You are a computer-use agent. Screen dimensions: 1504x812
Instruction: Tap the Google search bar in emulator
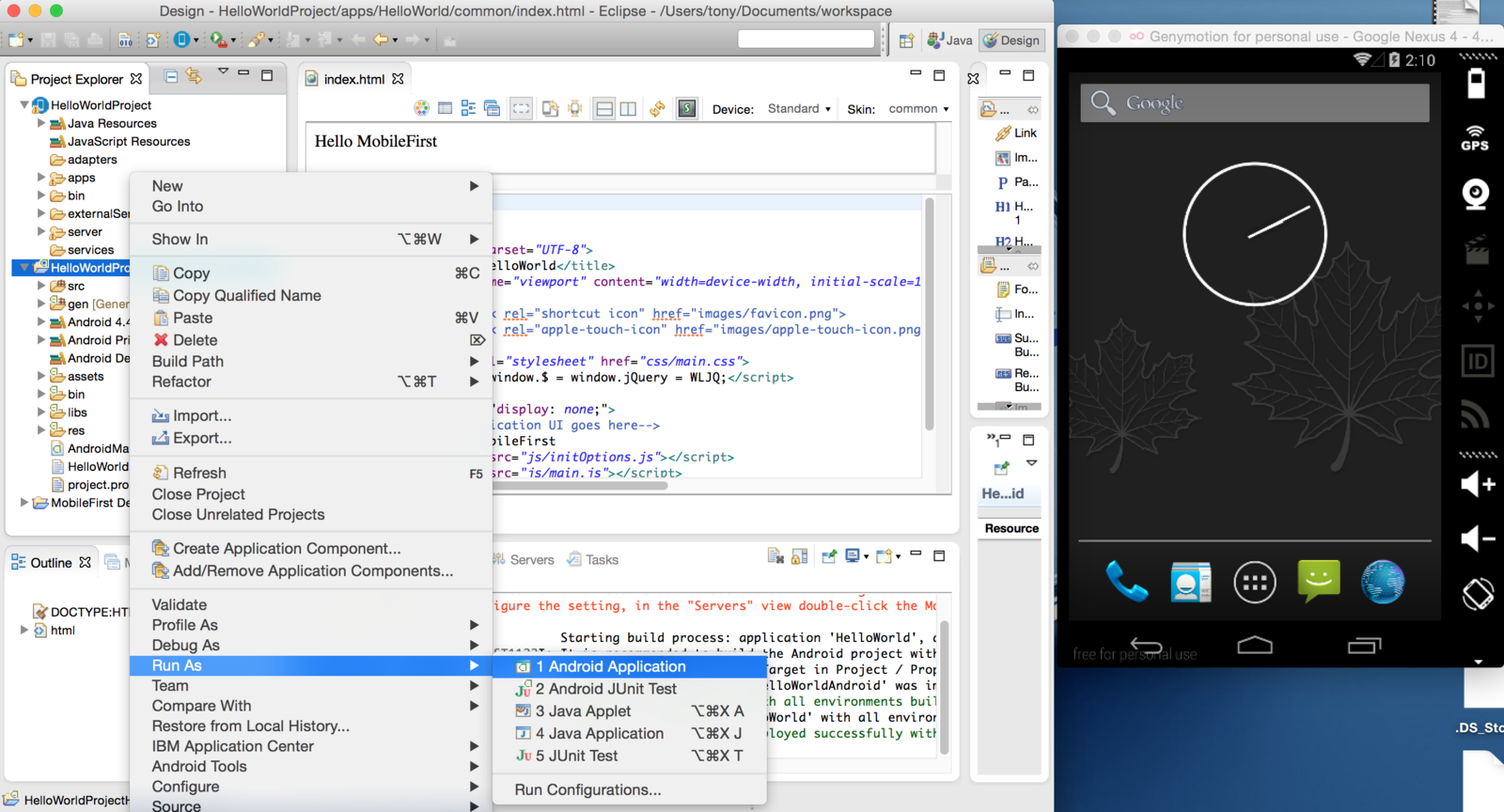point(1255,102)
